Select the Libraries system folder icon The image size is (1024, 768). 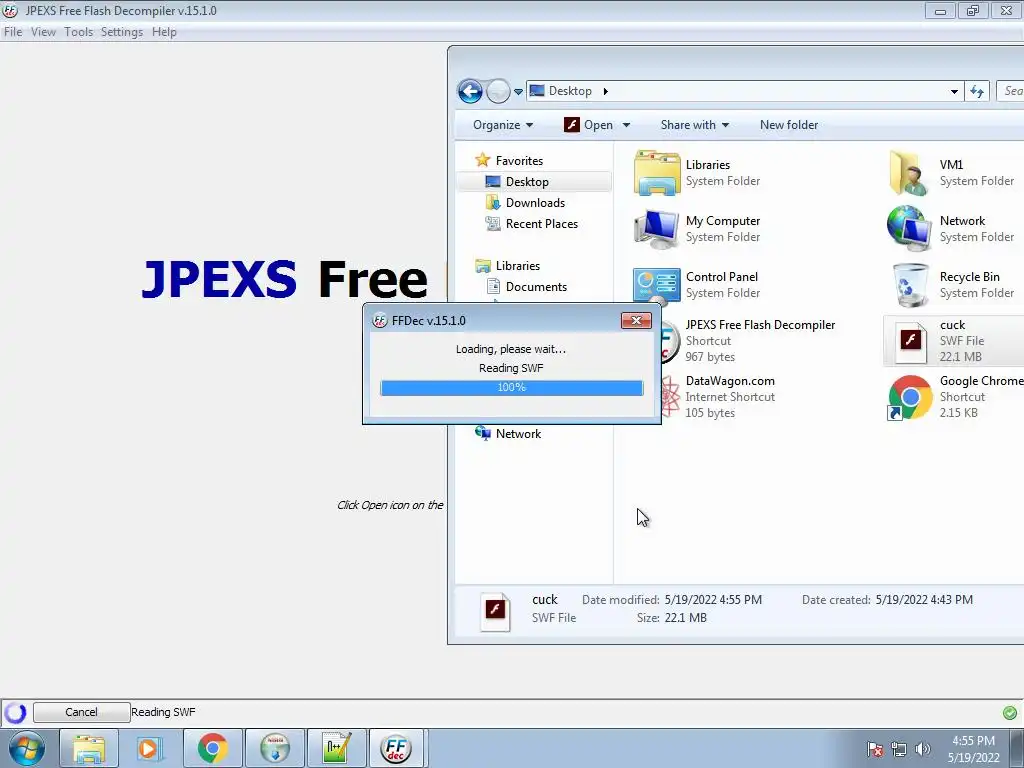[x=657, y=173]
